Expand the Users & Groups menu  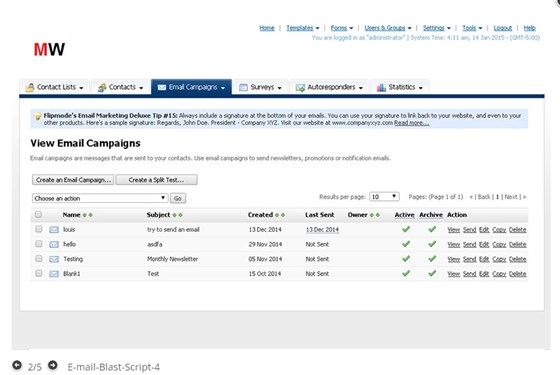pyautogui.click(x=388, y=28)
